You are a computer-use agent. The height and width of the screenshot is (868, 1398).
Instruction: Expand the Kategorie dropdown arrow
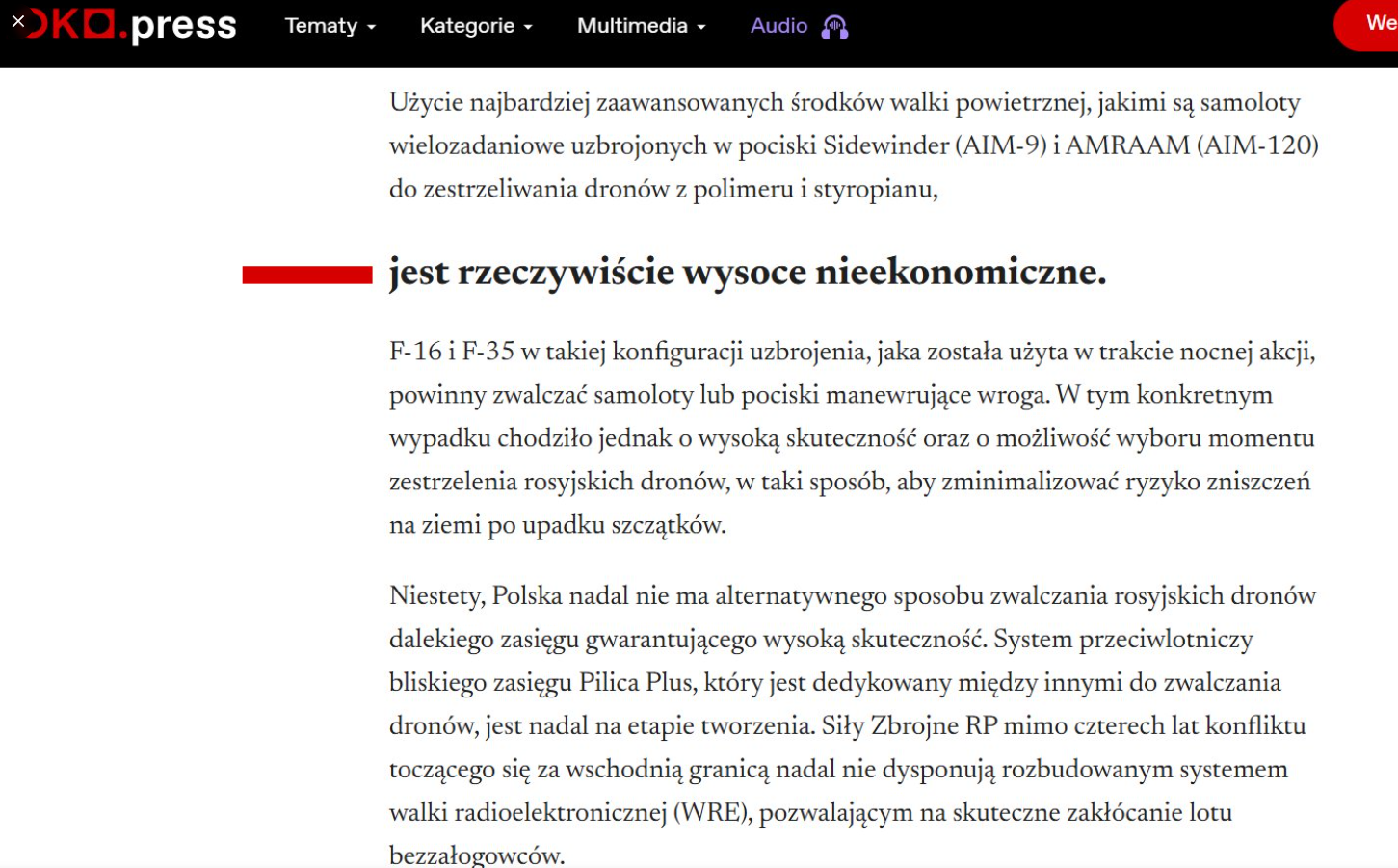click(528, 28)
